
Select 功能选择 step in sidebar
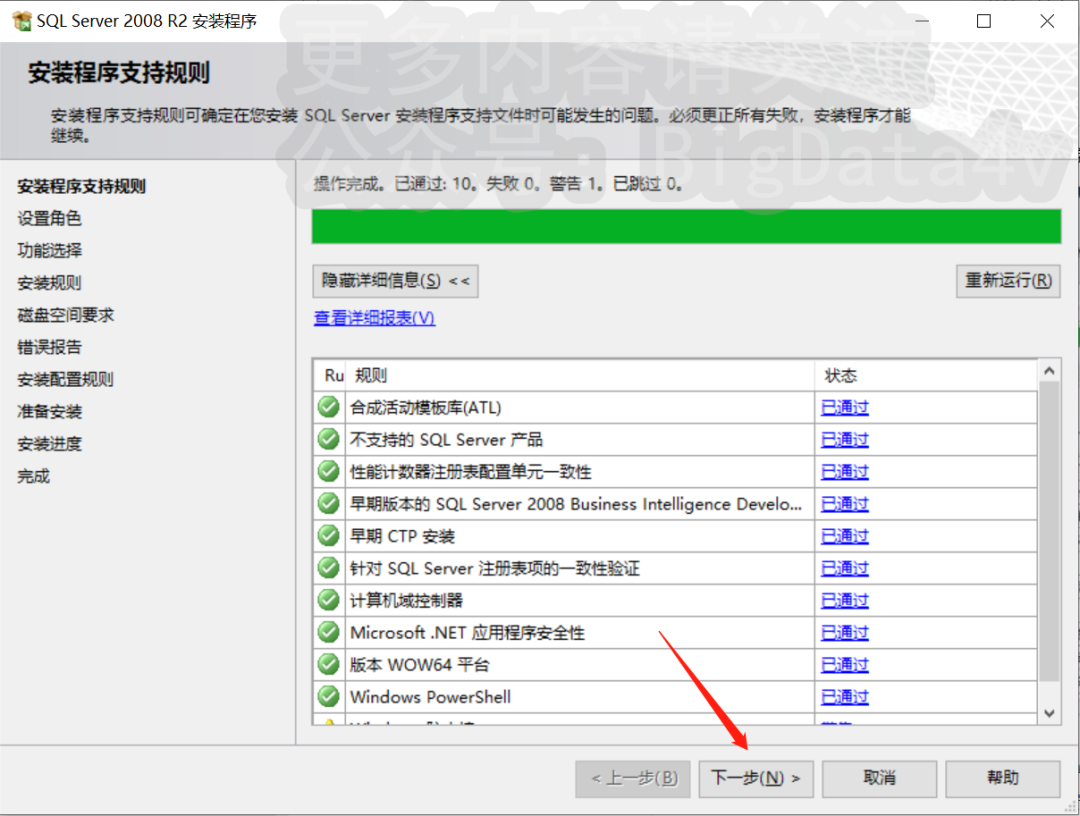[x=50, y=251]
